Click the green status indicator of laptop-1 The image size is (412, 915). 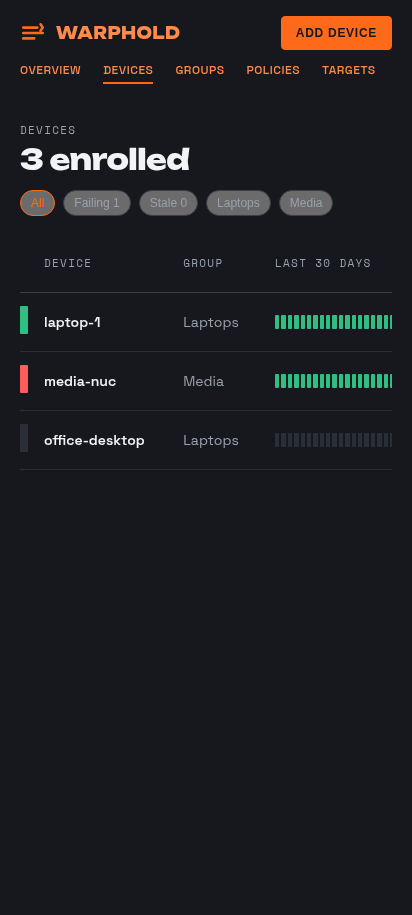pyautogui.click(x=24, y=320)
